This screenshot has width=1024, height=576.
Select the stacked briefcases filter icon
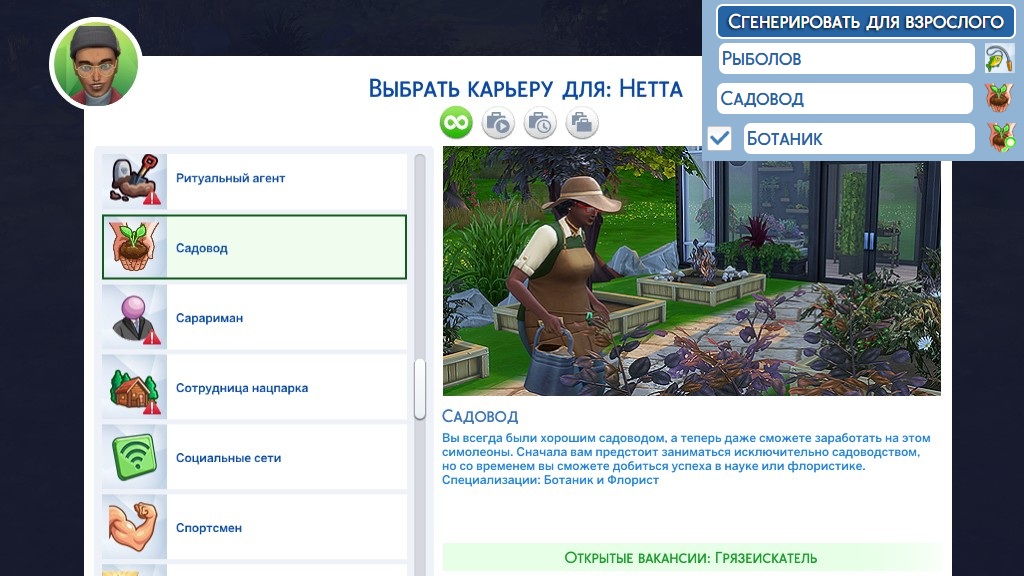[582, 122]
